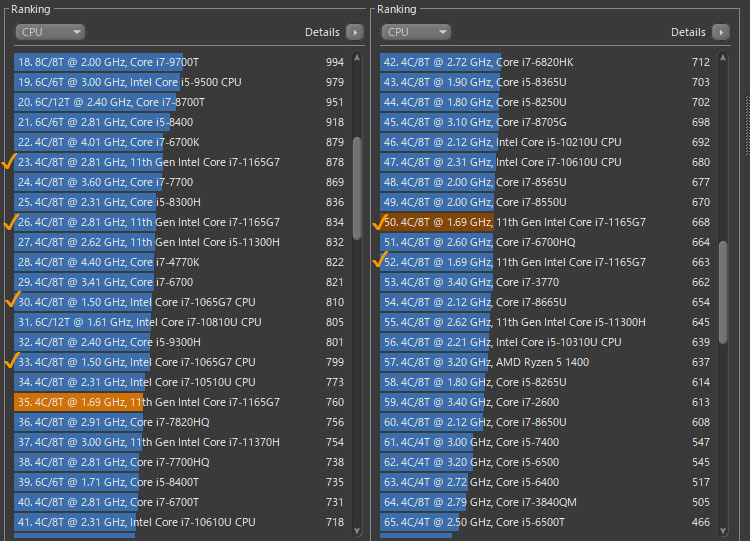Select rank 41 Core i7-10610U CPU row
This screenshot has width=750, height=541.
tap(179, 522)
